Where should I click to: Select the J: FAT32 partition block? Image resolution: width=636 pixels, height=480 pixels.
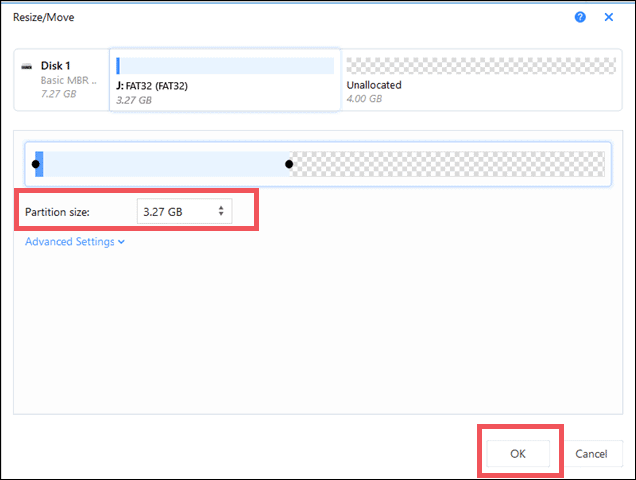pyautogui.click(x=225, y=80)
